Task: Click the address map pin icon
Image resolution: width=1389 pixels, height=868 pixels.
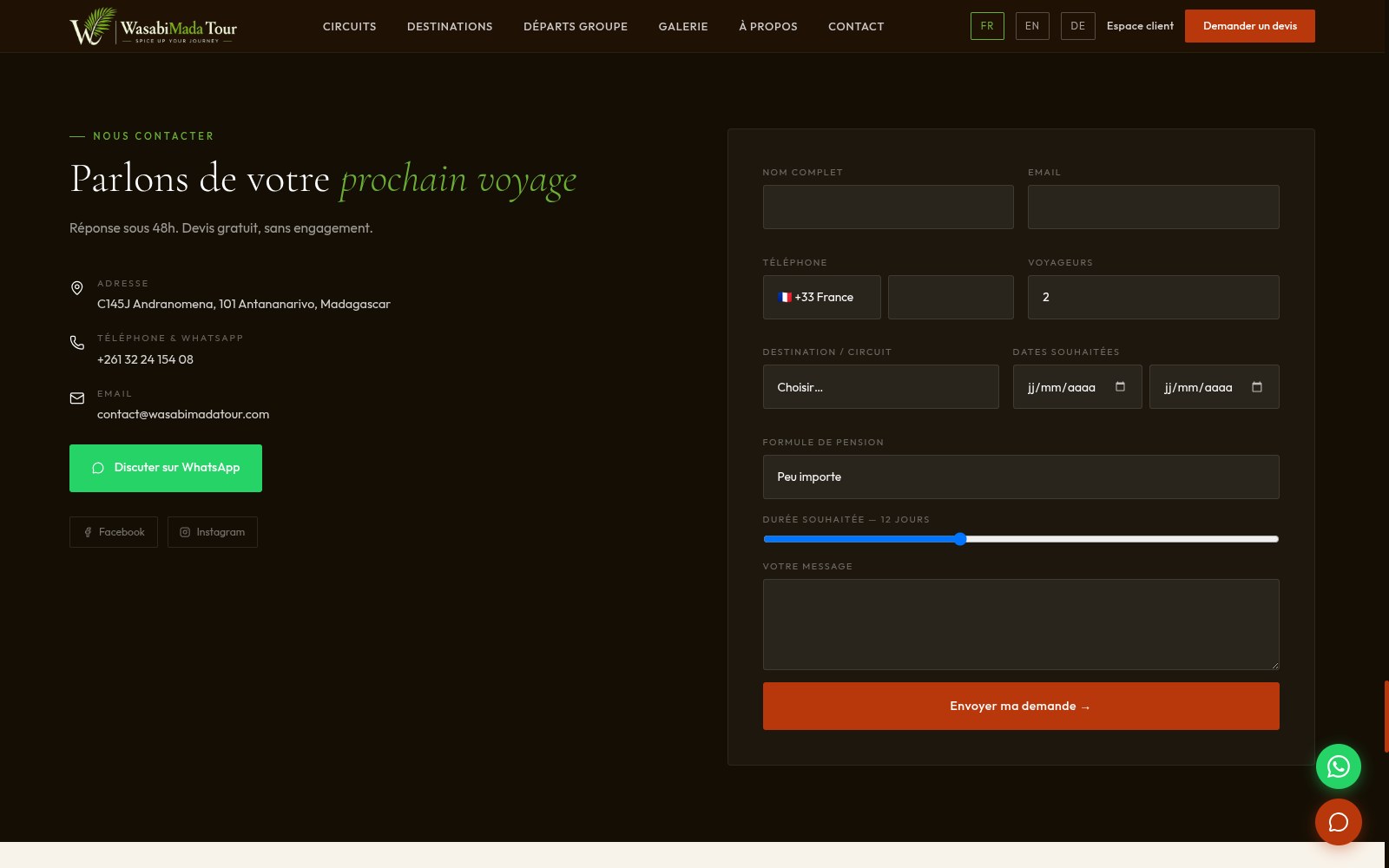Action: point(77,288)
